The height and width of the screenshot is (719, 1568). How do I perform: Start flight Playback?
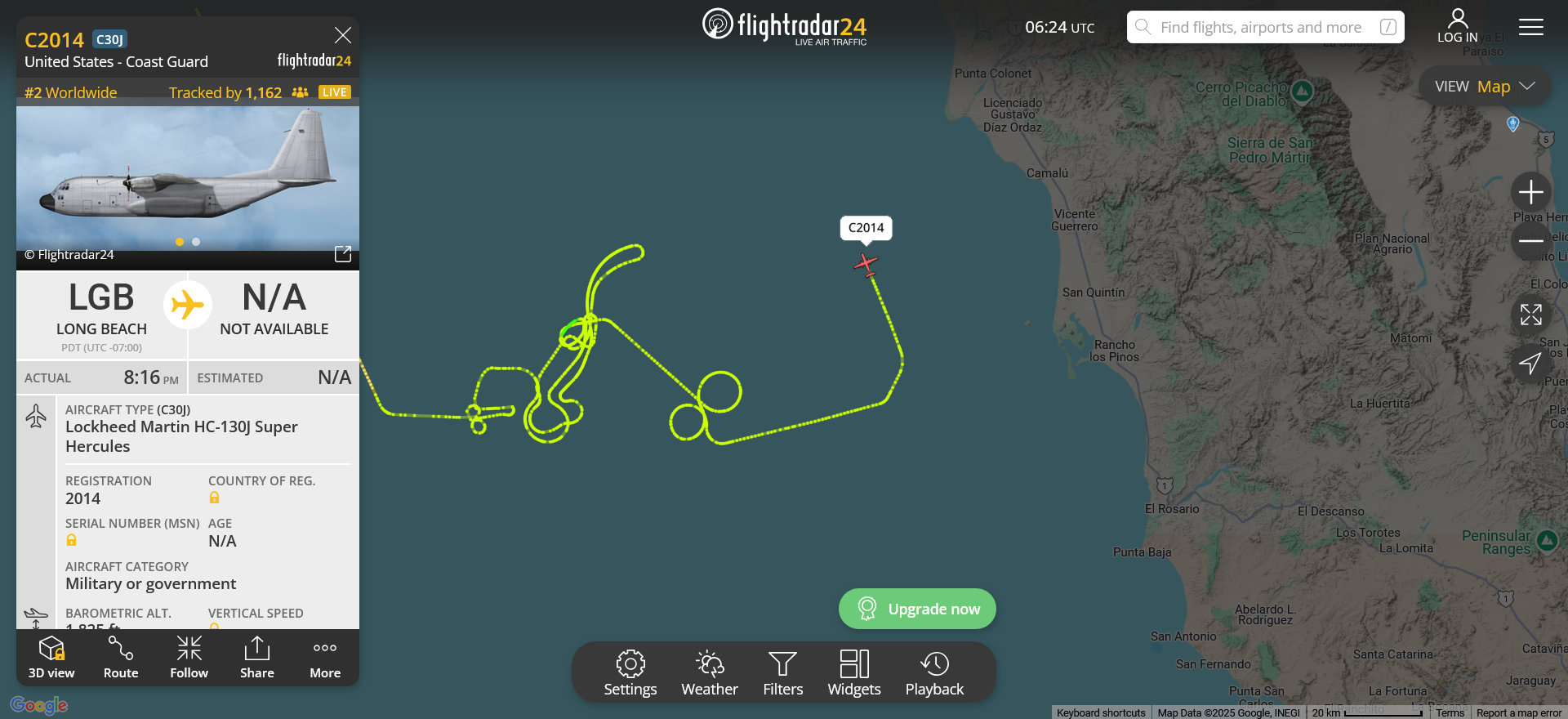[934, 673]
